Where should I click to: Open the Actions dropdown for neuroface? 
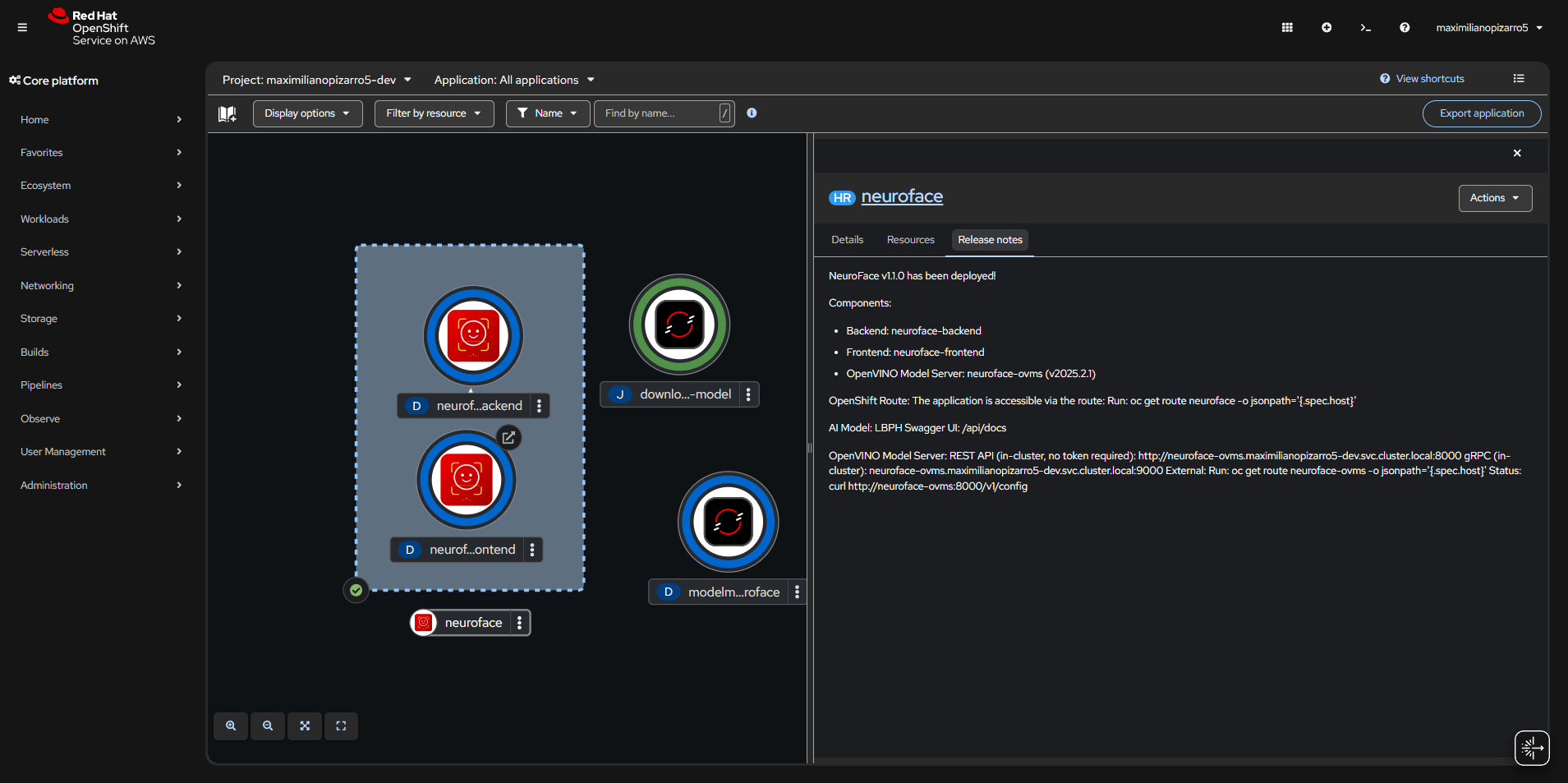point(1494,198)
